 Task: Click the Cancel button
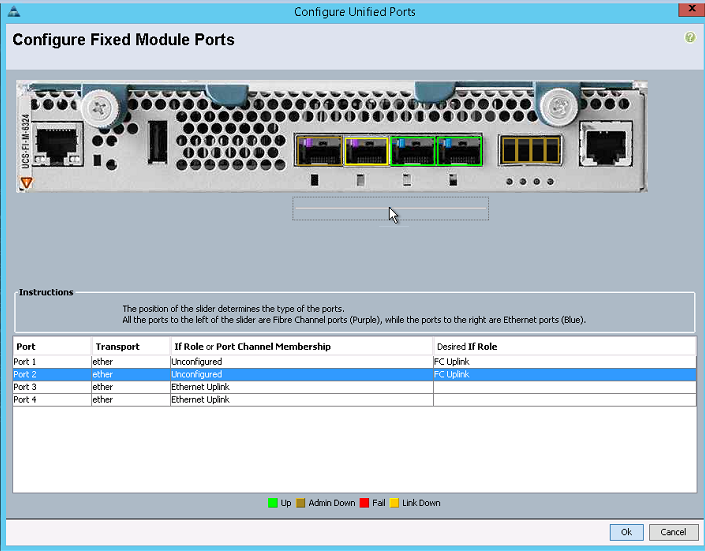click(673, 532)
